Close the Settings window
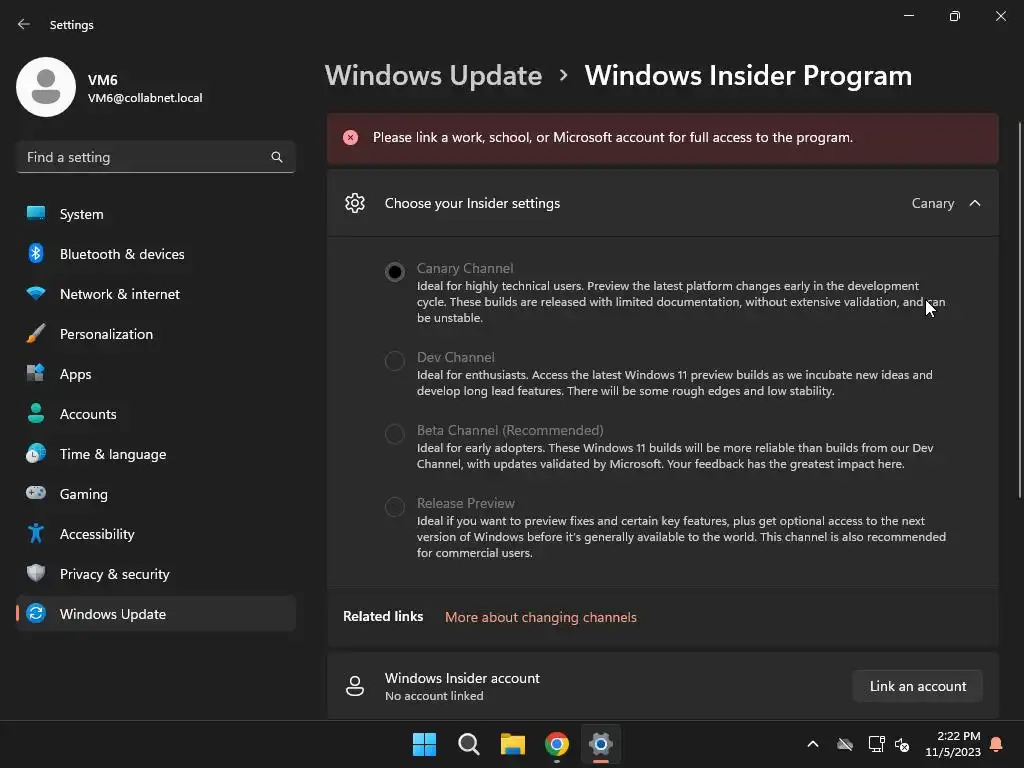 tap(1001, 16)
